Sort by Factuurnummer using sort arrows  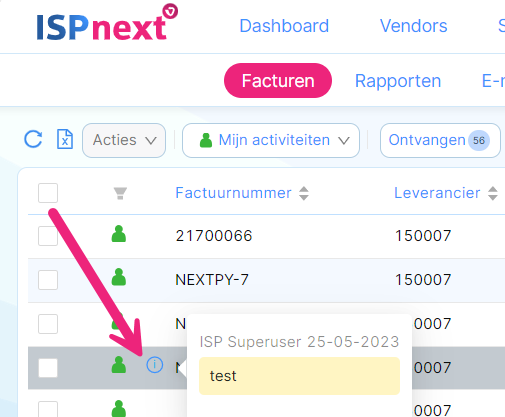[x=304, y=193]
